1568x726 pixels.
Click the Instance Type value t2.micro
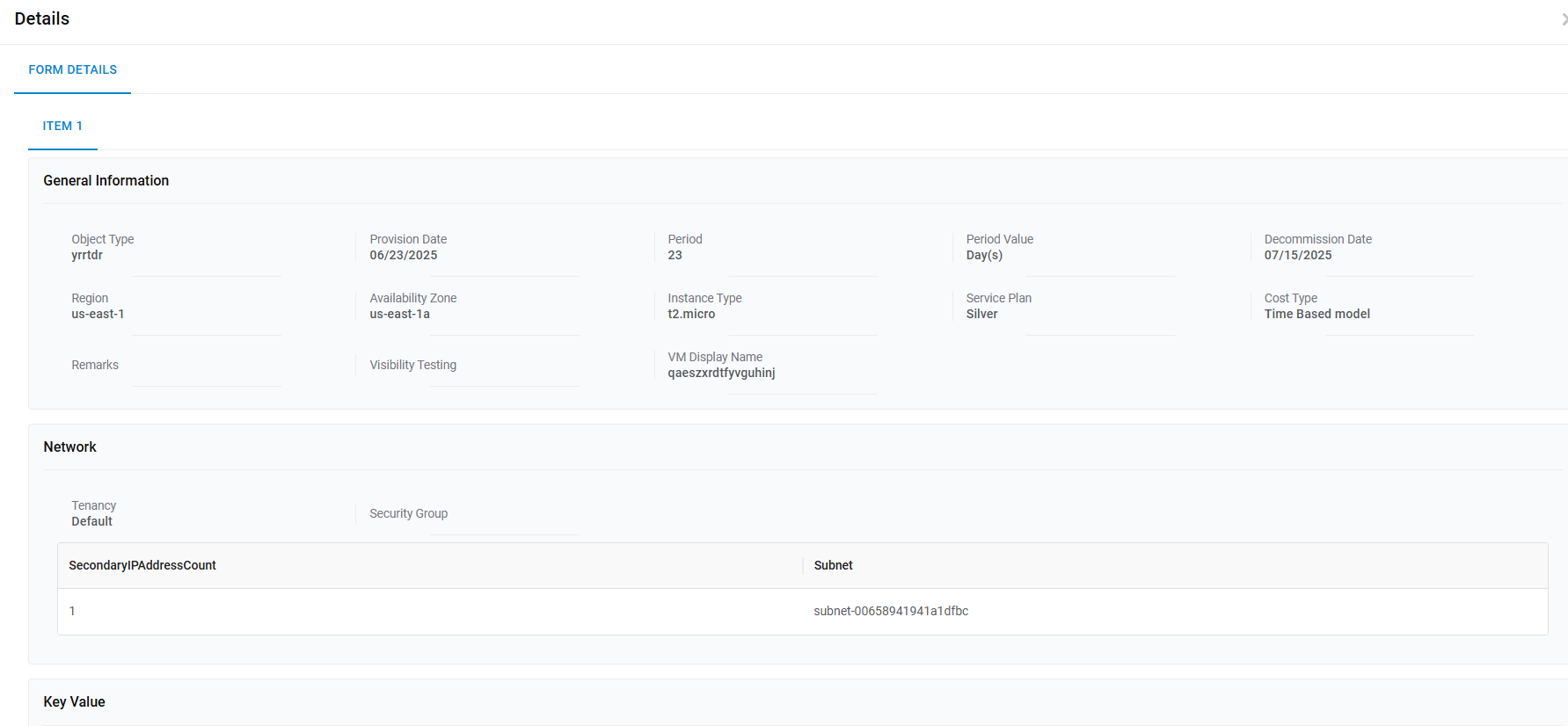[691, 315]
